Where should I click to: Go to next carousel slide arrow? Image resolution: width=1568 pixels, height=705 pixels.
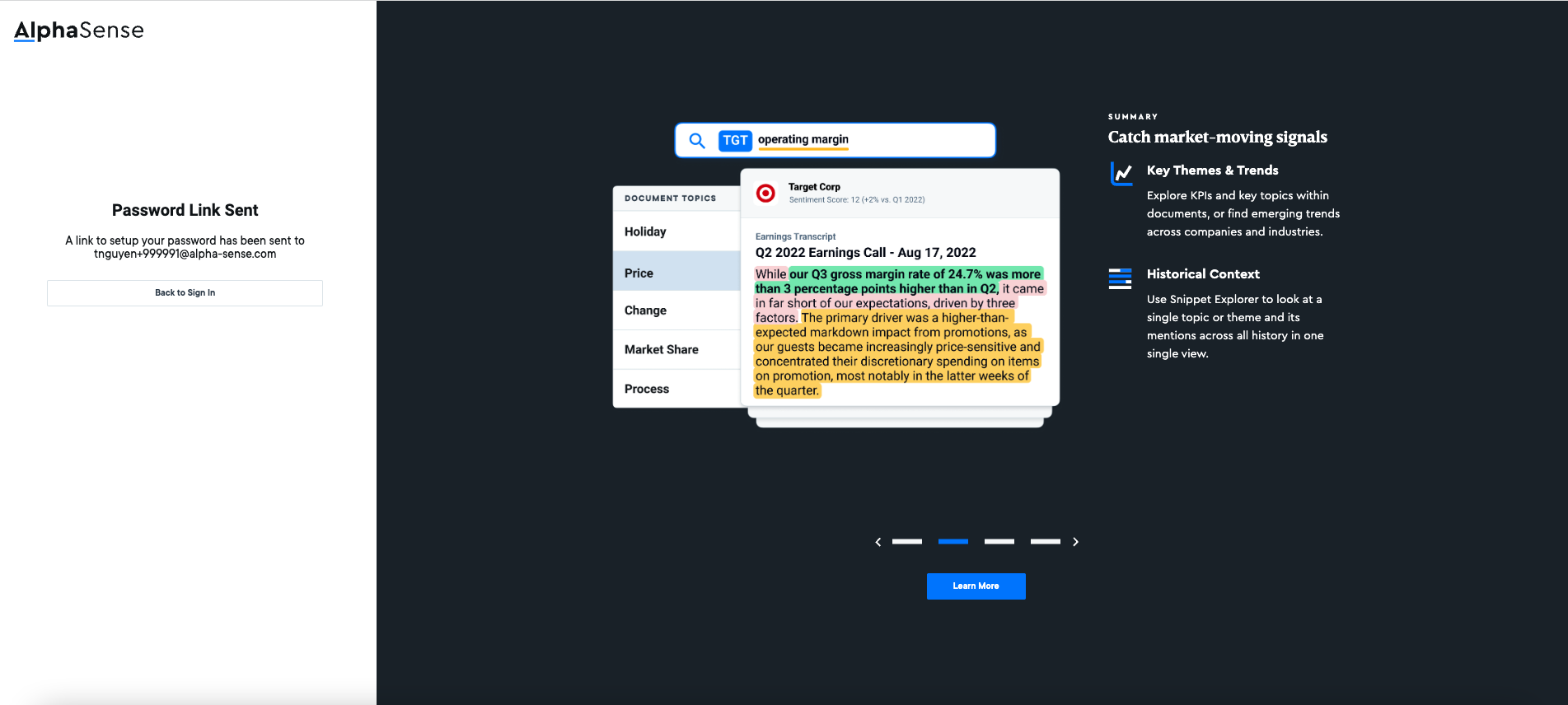click(1075, 542)
